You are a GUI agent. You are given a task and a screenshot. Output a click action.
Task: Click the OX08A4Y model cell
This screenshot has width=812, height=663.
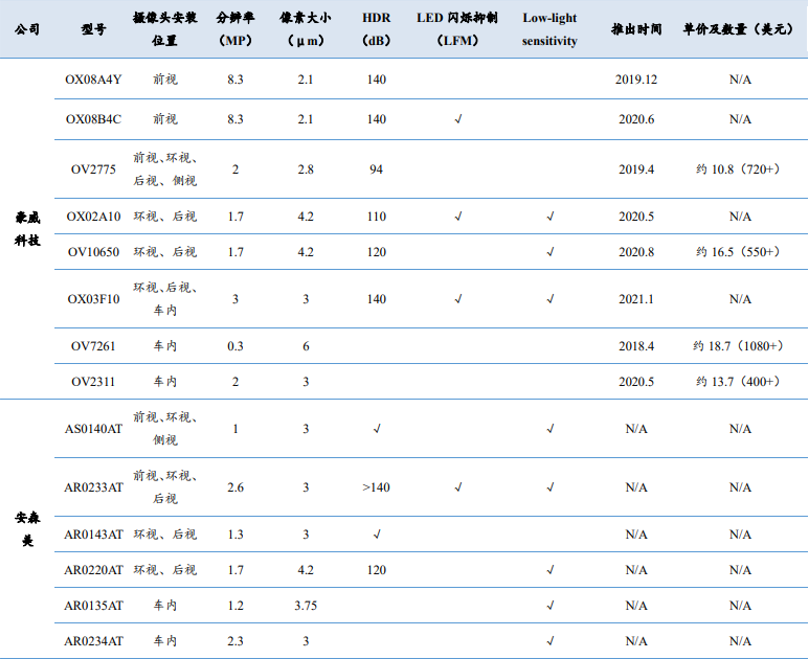point(93,79)
